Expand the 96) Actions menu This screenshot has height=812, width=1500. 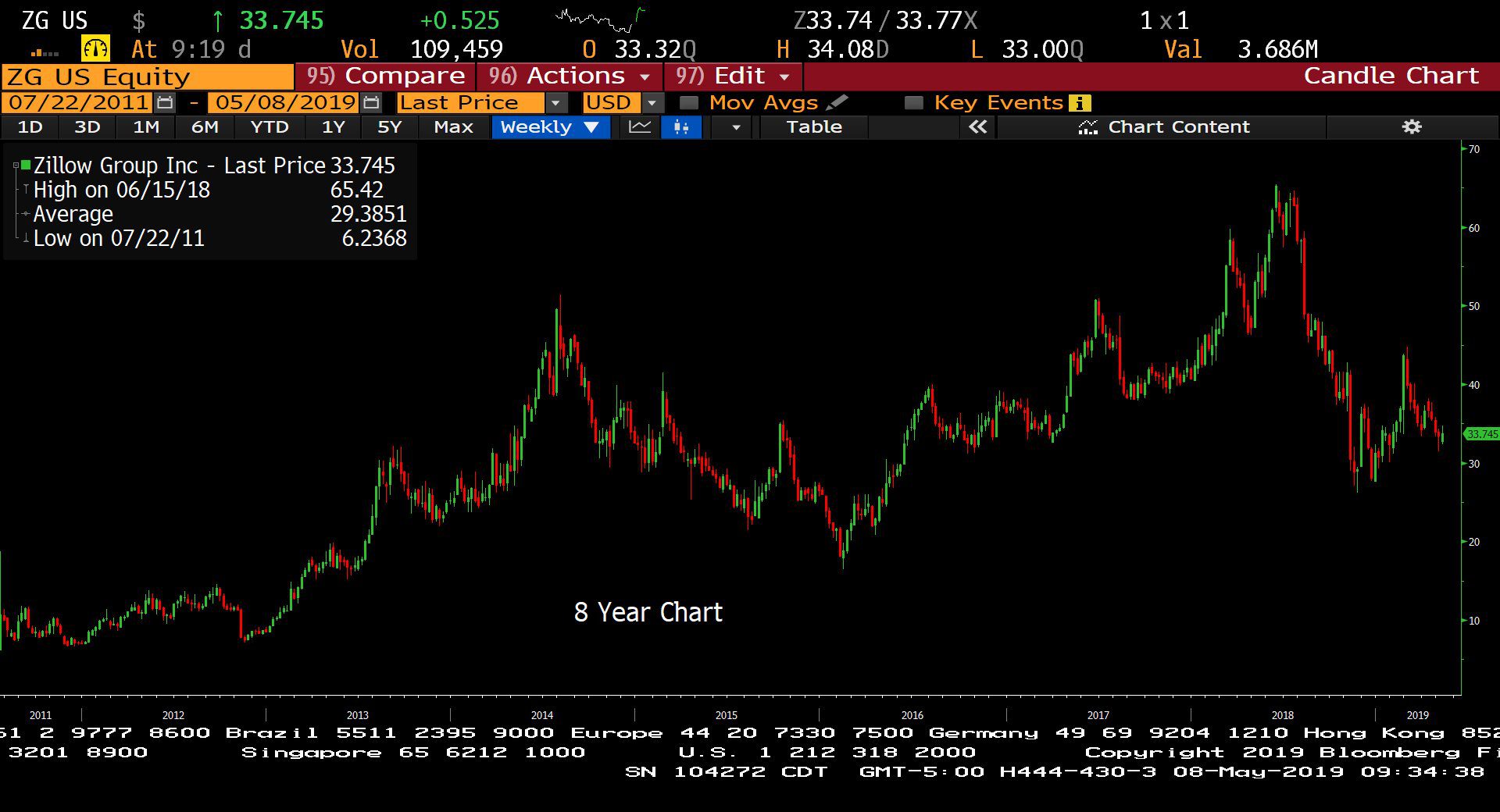coord(570,76)
